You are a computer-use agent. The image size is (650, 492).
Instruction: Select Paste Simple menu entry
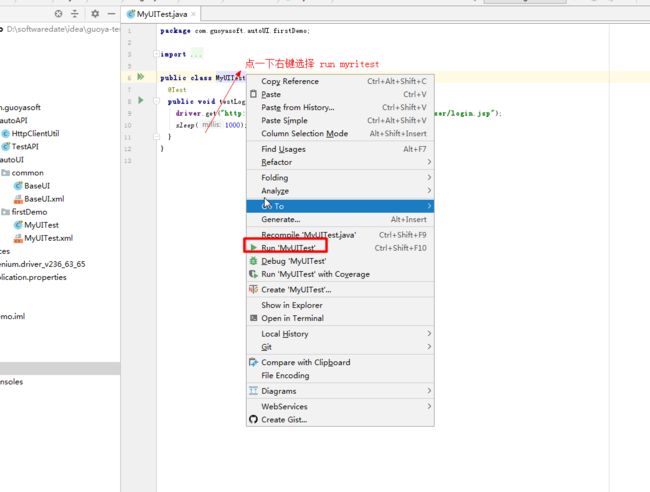coord(340,121)
